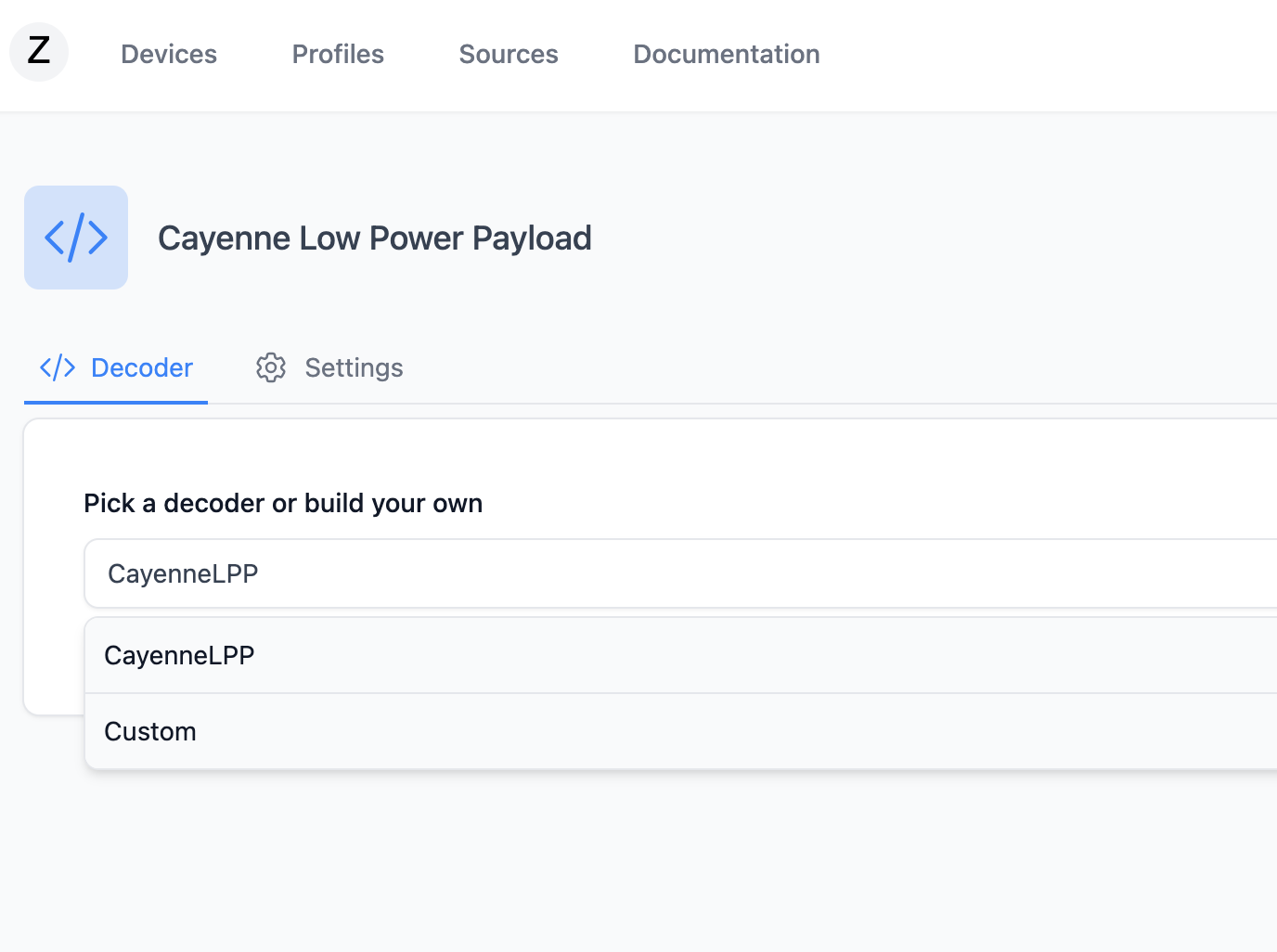Click the code brackets icon on Decoder tab

(58, 367)
